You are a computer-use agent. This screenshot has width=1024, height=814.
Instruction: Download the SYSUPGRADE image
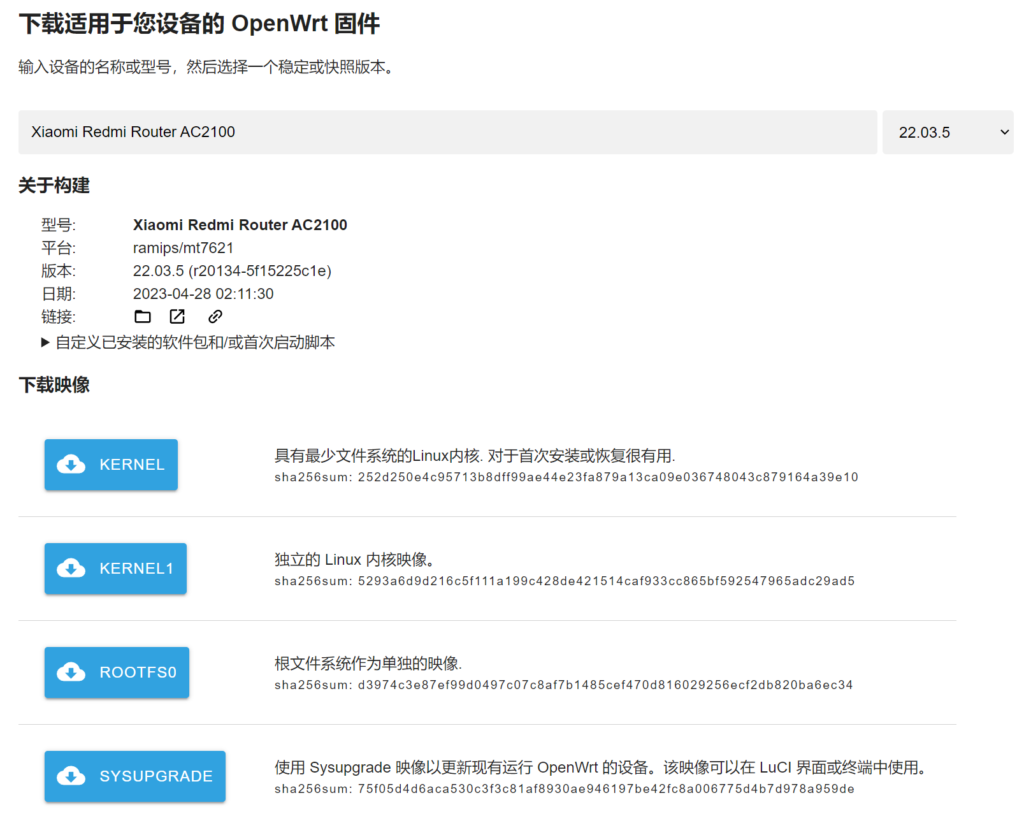(x=135, y=776)
